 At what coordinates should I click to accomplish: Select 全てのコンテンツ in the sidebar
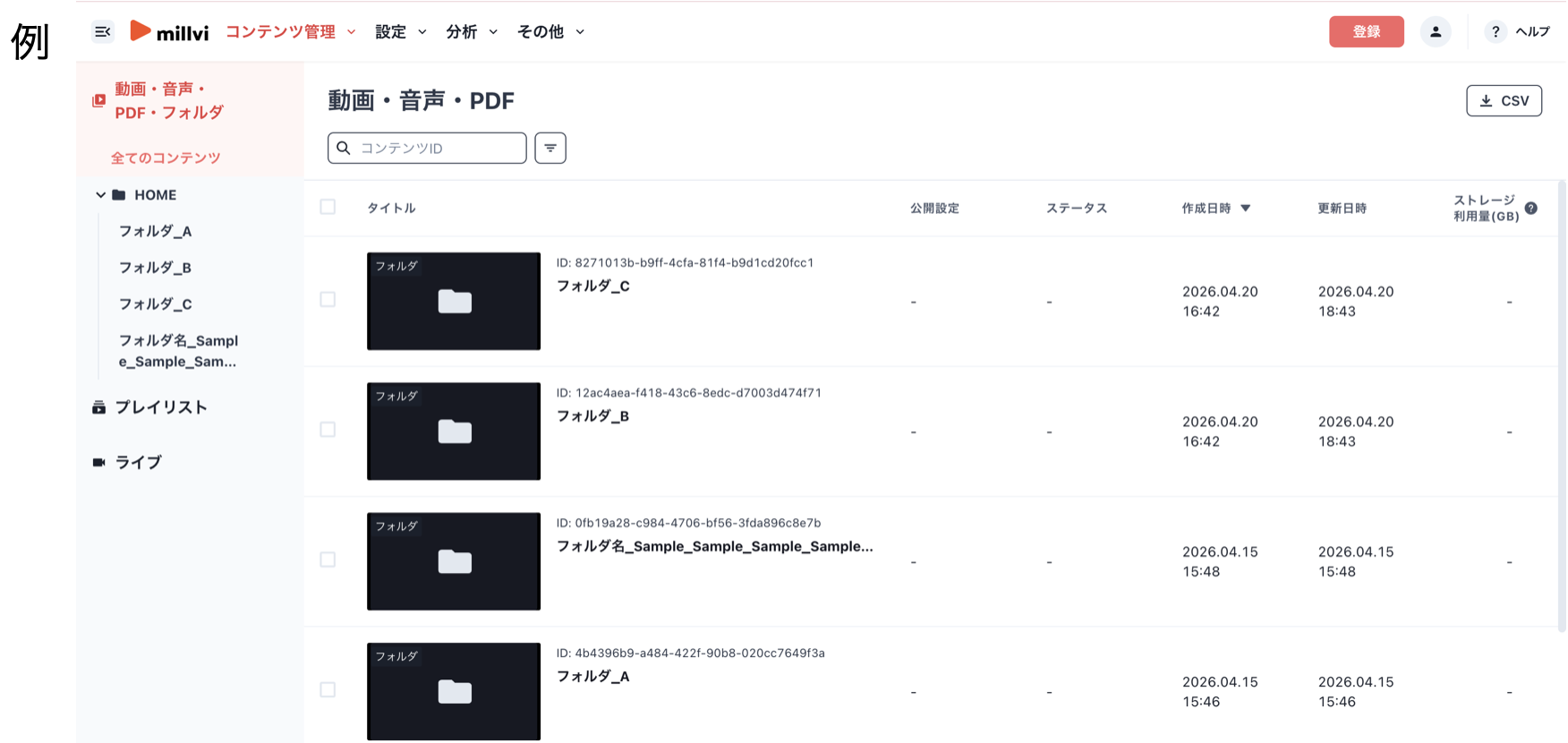(x=166, y=158)
